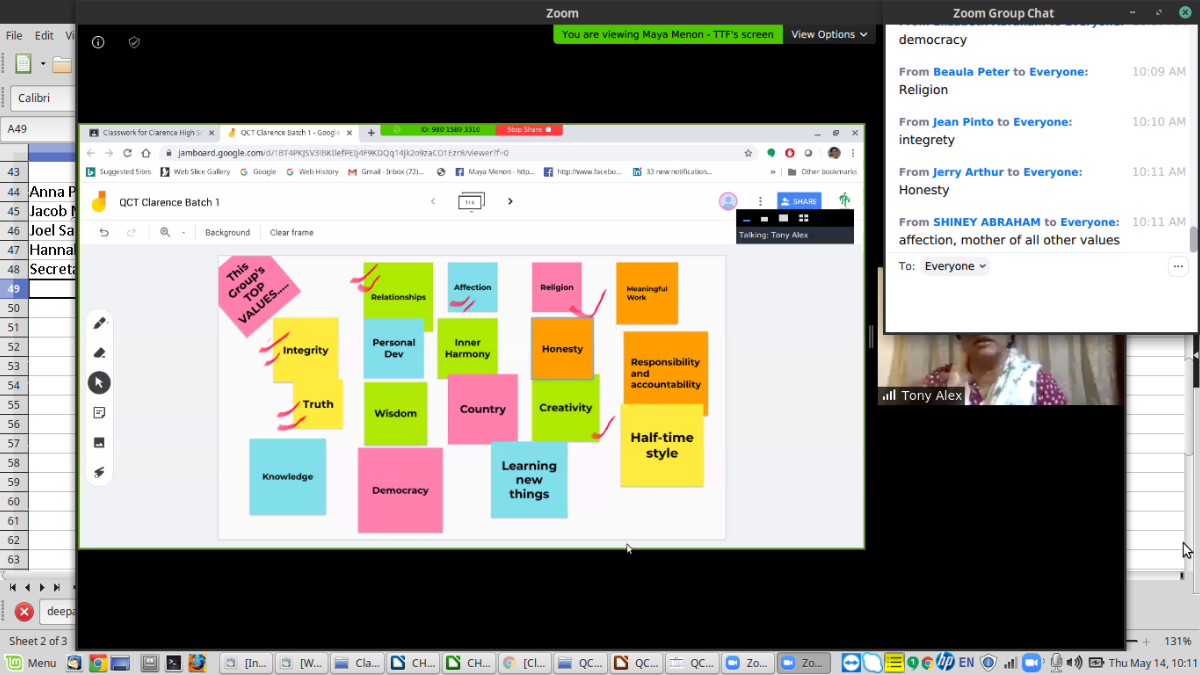Click the Sticky note tool
1200x675 pixels.
tap(99, 413)
